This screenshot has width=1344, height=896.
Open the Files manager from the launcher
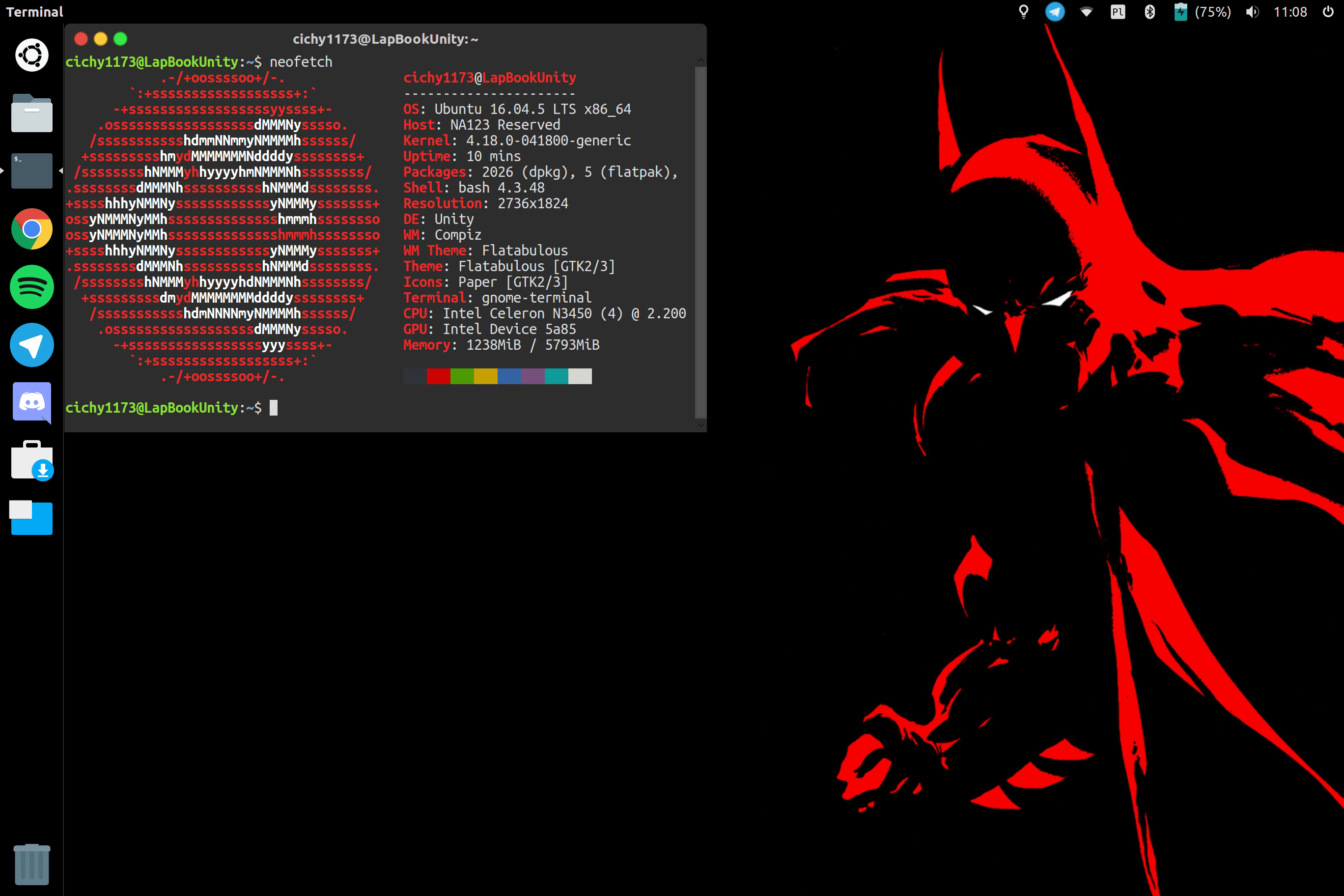click(31, 113)
